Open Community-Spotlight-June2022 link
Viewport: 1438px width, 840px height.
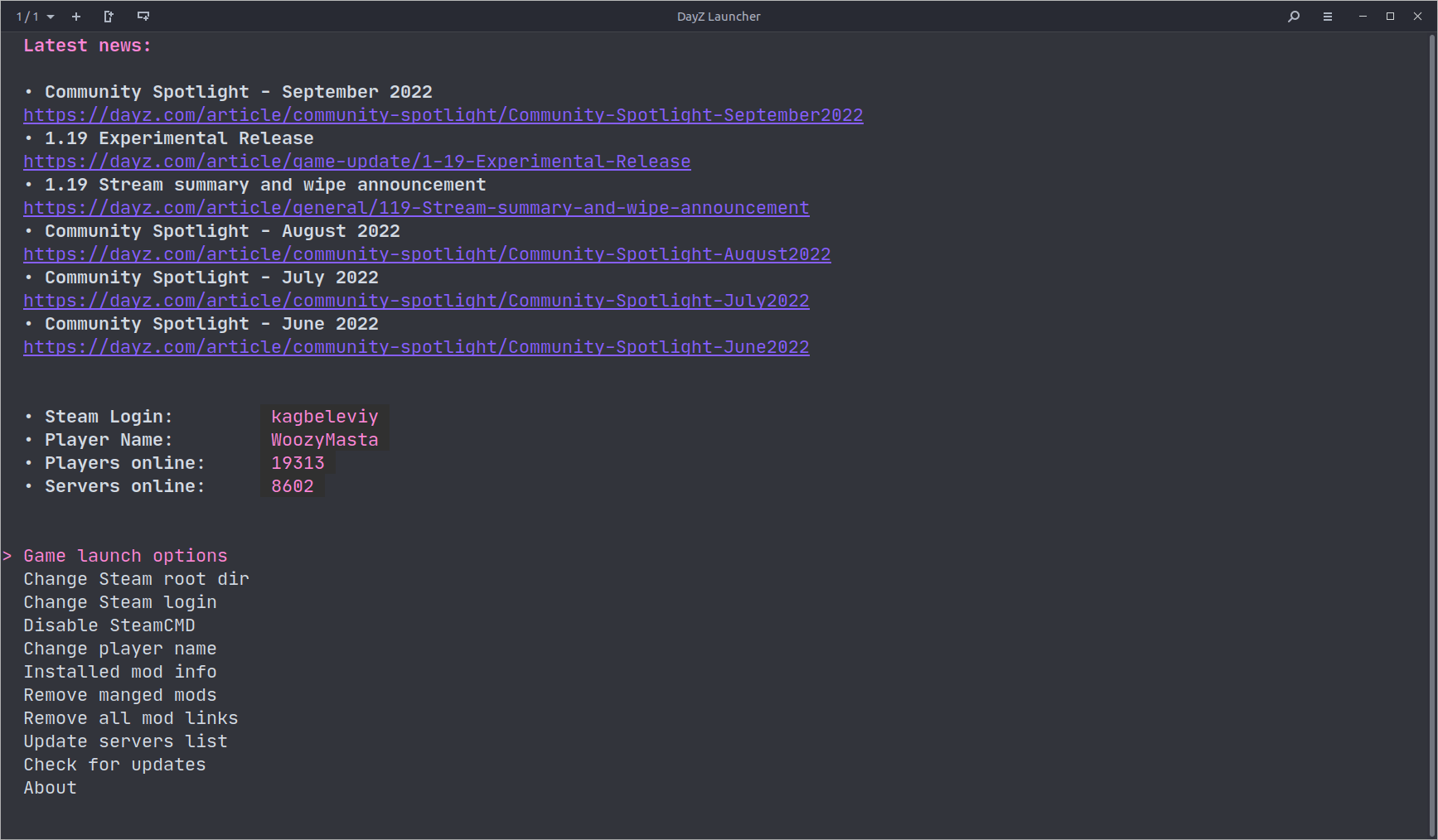click(416, 347)
